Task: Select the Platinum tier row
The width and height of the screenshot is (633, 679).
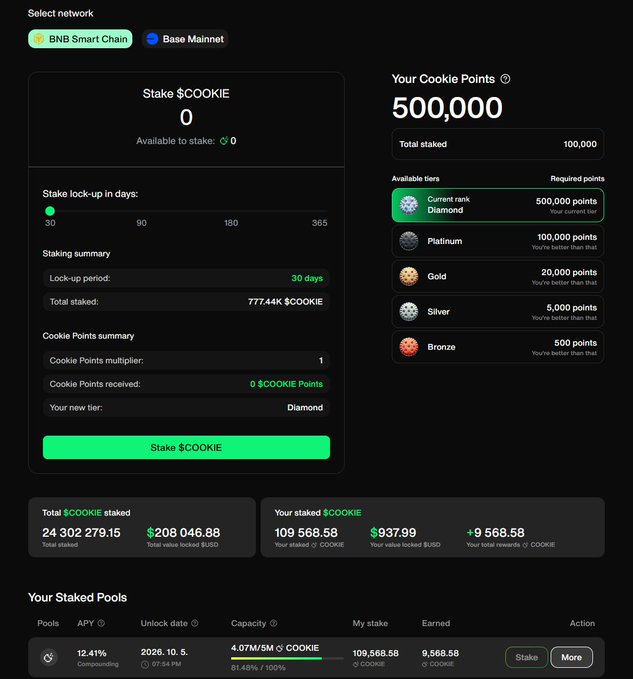Action: pyautogui.click(x=498, y=241)
